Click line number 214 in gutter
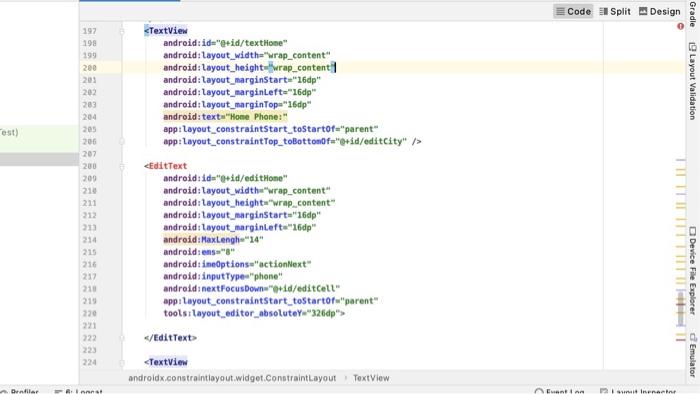This screenshot has width=700, height=394. coord(89,240)
